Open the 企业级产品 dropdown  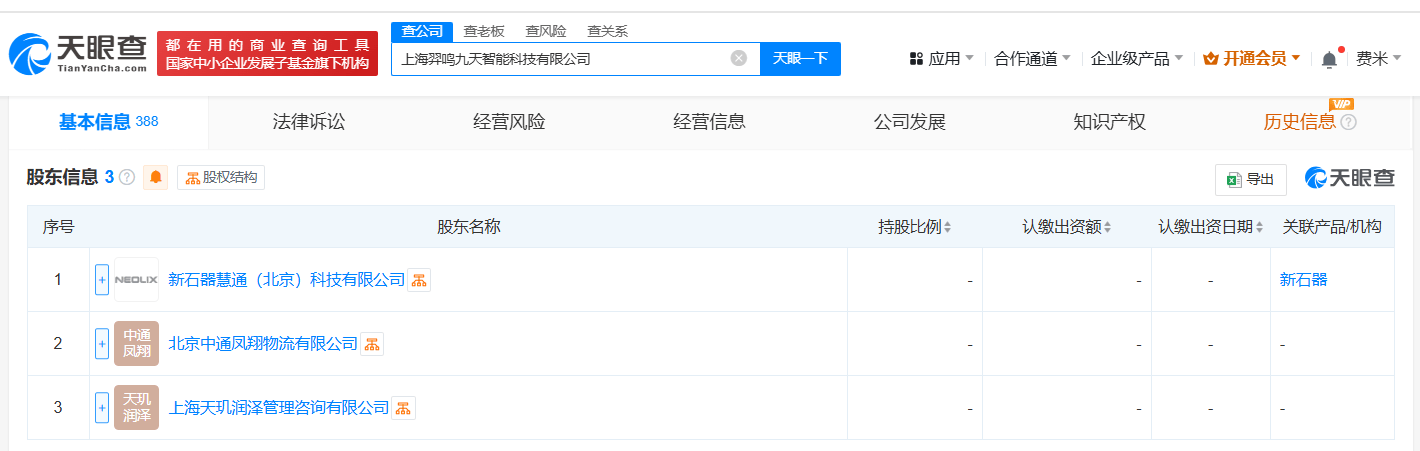pos(1136,59)
